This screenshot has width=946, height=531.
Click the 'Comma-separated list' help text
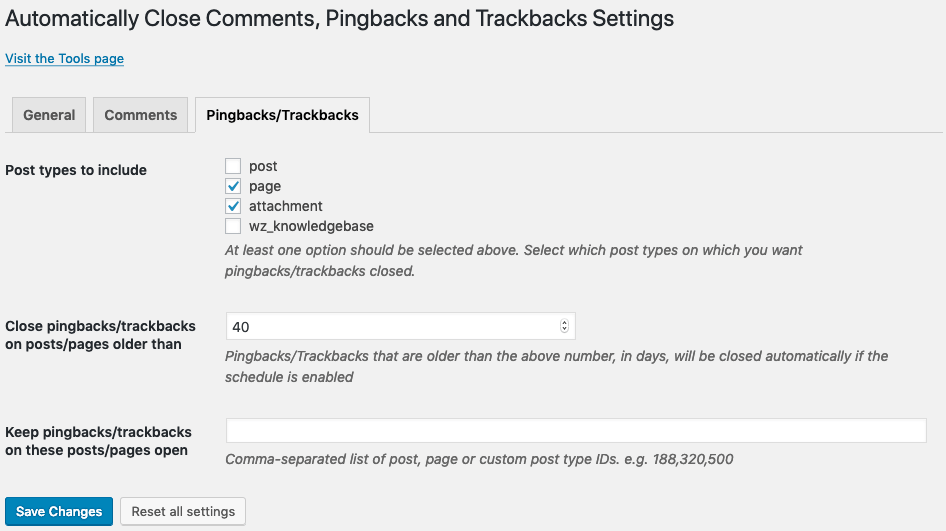[x=479, y=460]
